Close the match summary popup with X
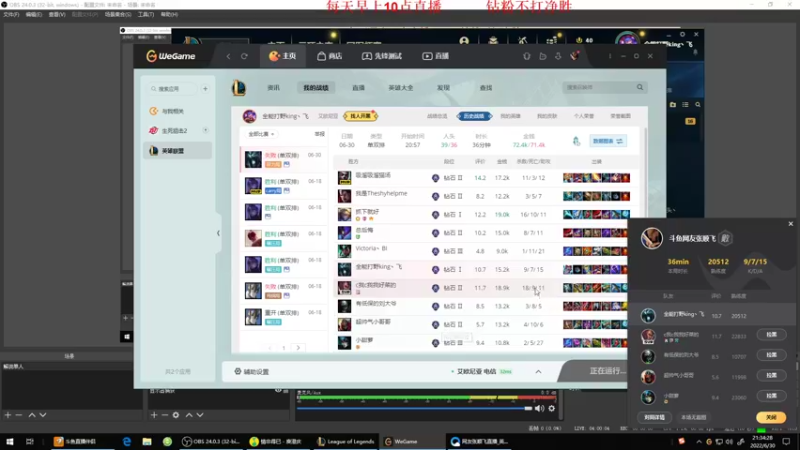The height and width of the screenshot is (450, 800). pos(791,223)
